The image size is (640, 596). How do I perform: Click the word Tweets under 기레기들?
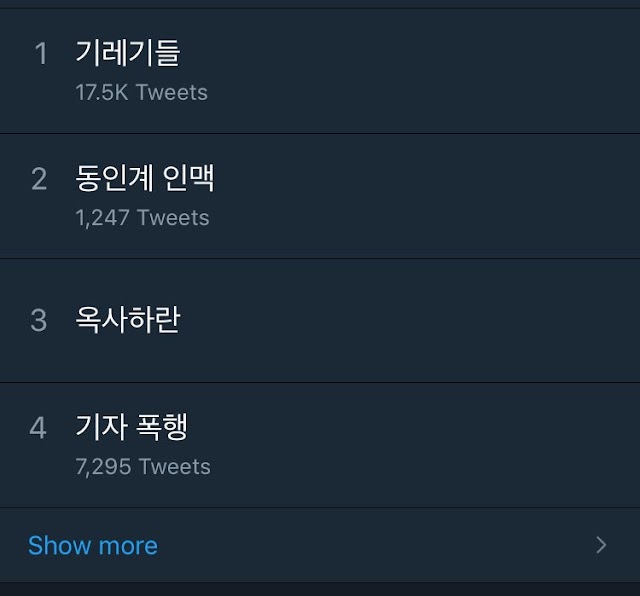pyautogui.click(x=172, y=92)
